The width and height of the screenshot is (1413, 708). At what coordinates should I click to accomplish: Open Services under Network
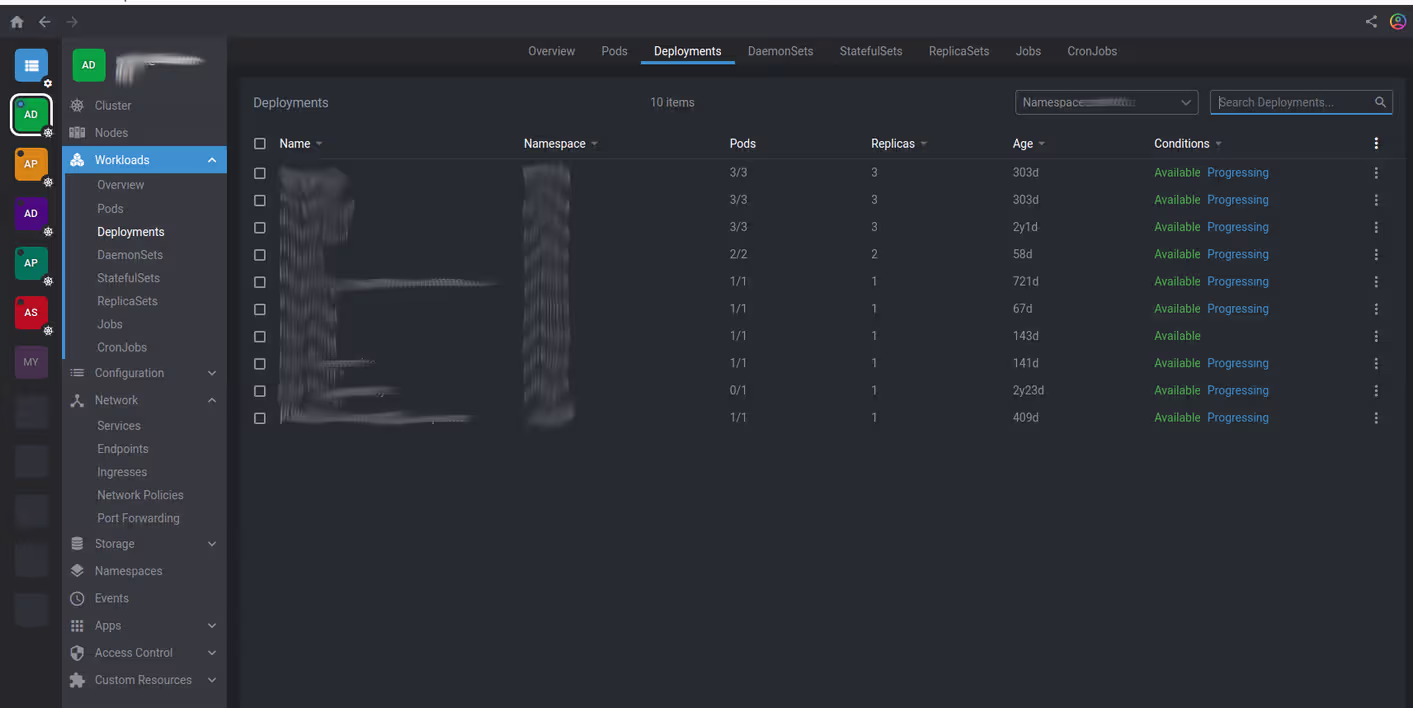point(119,426)
